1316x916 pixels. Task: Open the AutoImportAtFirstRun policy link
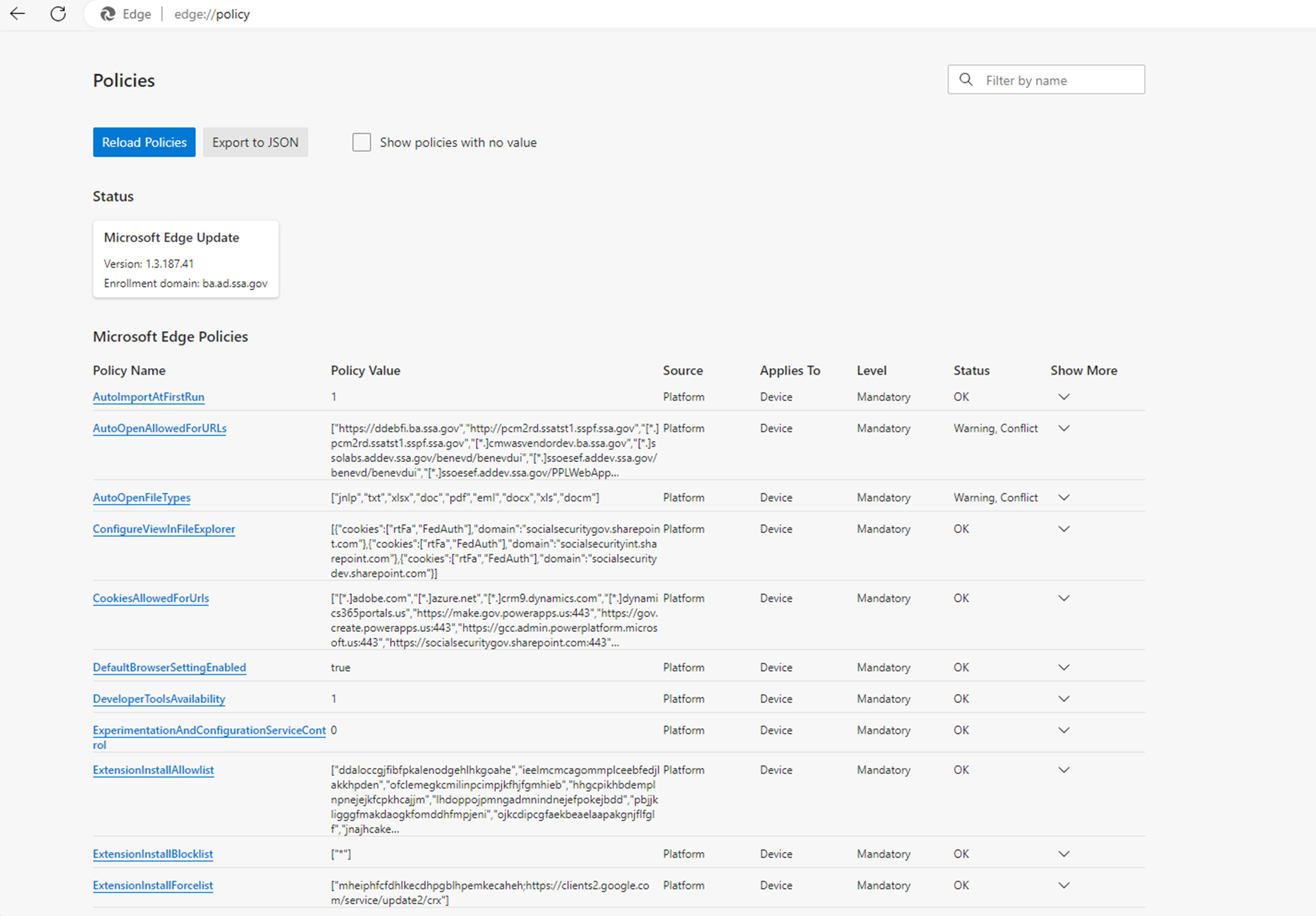(148, 397)
